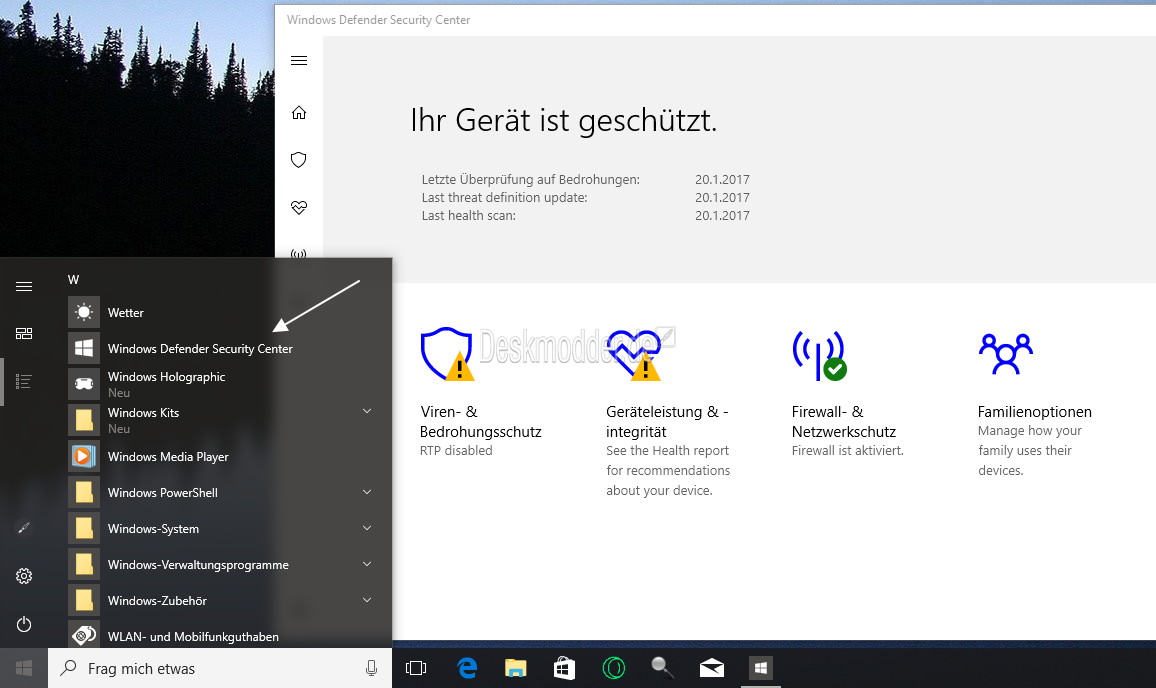Click the Windows Start button
The image size is (1156, 688).
24,668
